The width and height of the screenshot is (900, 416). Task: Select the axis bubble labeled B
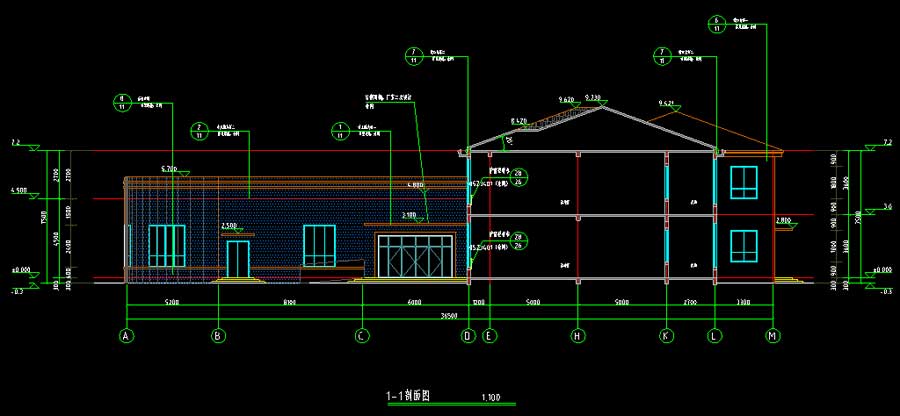point(217,336)
